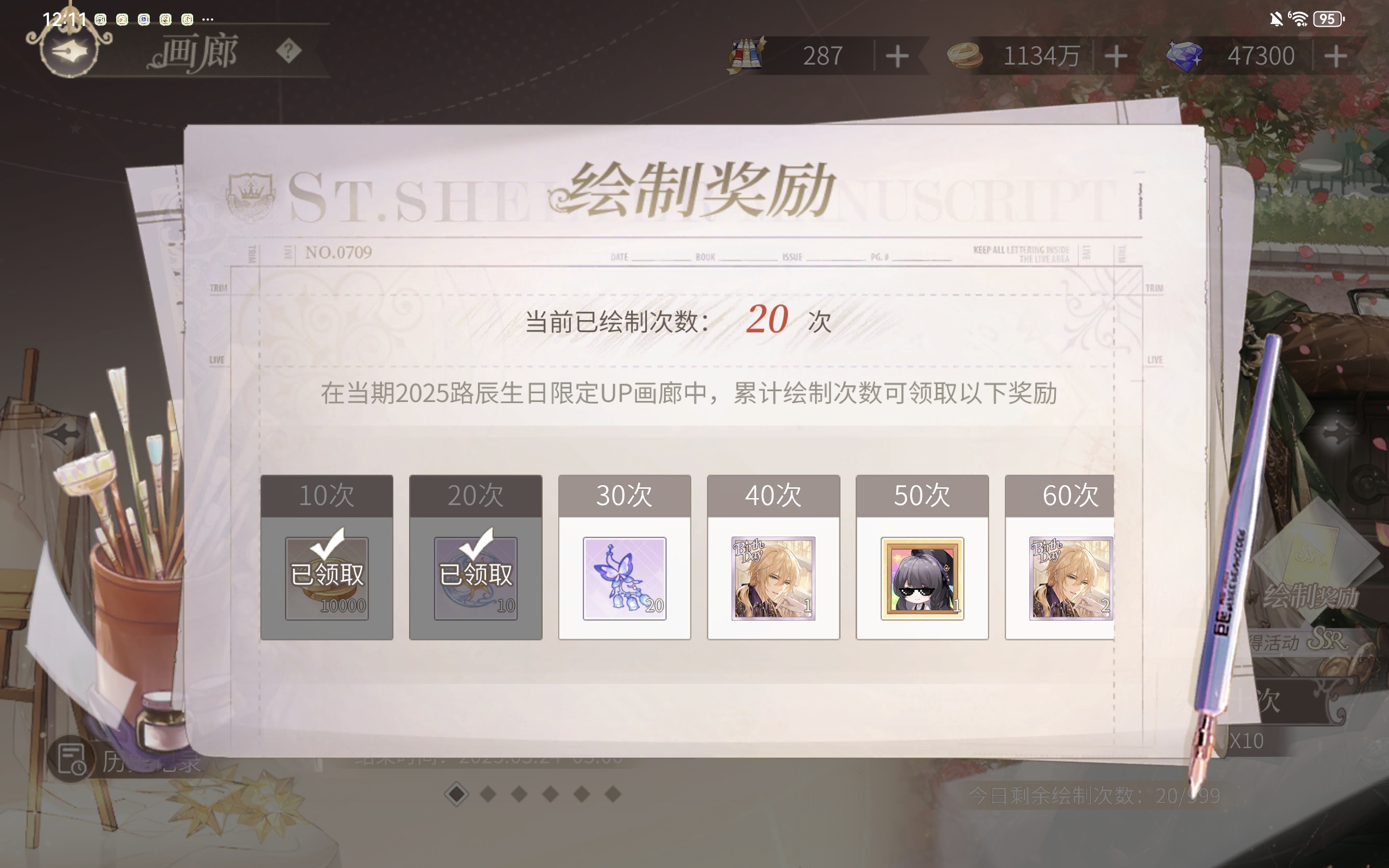Add purple gems with the plus button
The width and height of the screenshot is (1389, 868).
(x=1336, y=56)
